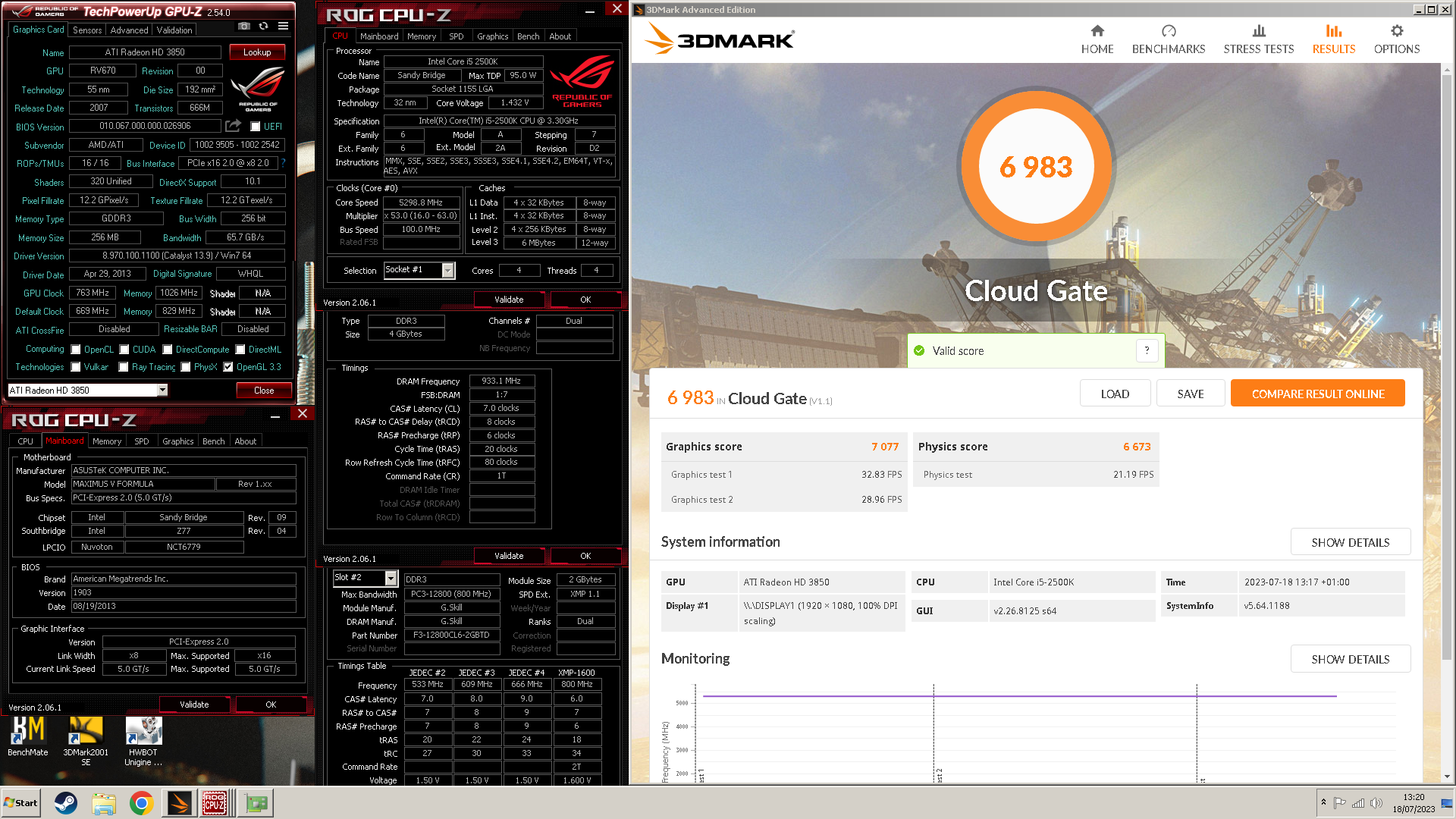Toggle the Vulkan checkbox
The width and height of the screenshot is (1456, 819).
pyautogui.click(x=76, y=367)
